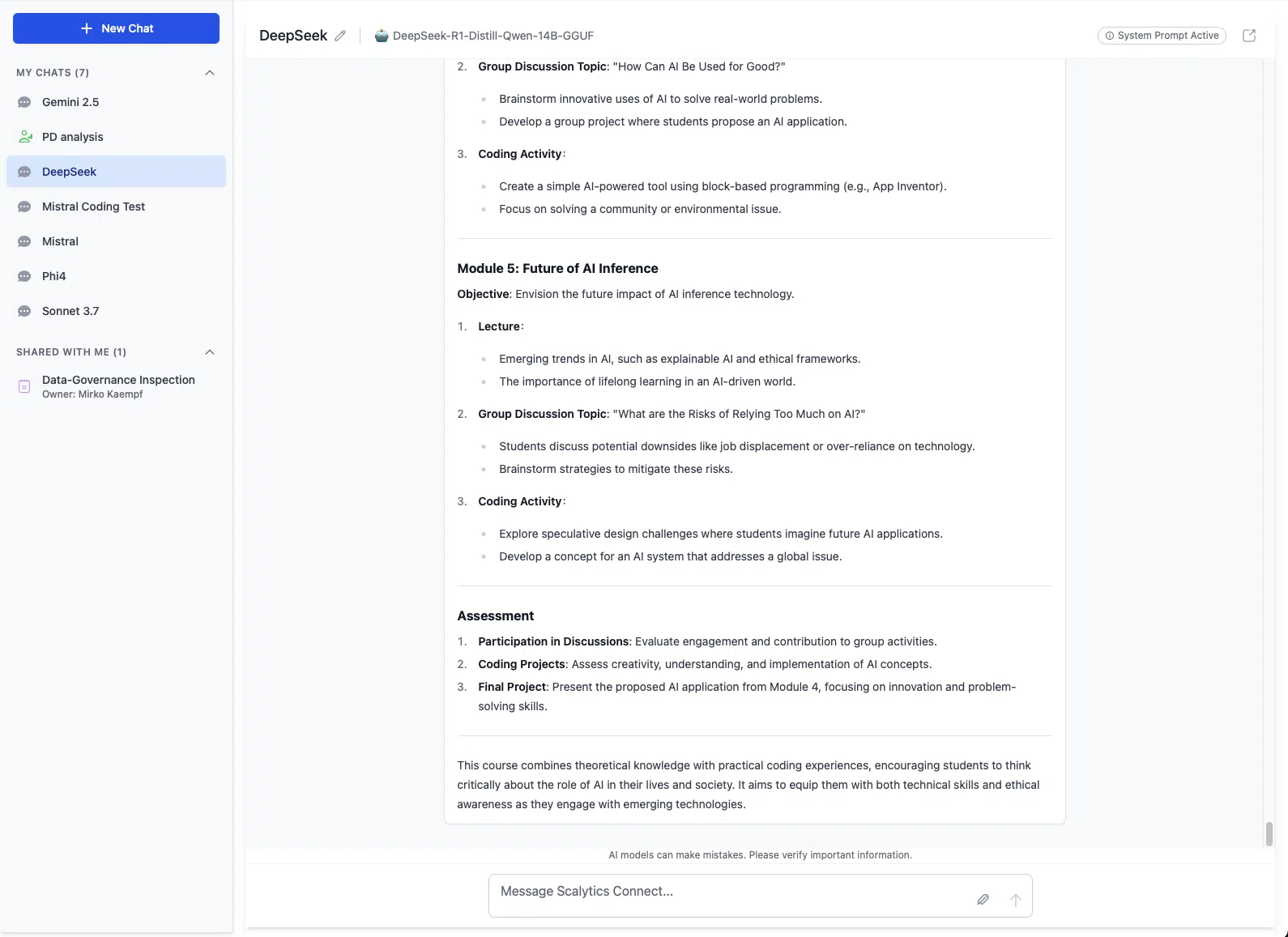Focus the Message Scalytics Connect input field

pos(729,892)
